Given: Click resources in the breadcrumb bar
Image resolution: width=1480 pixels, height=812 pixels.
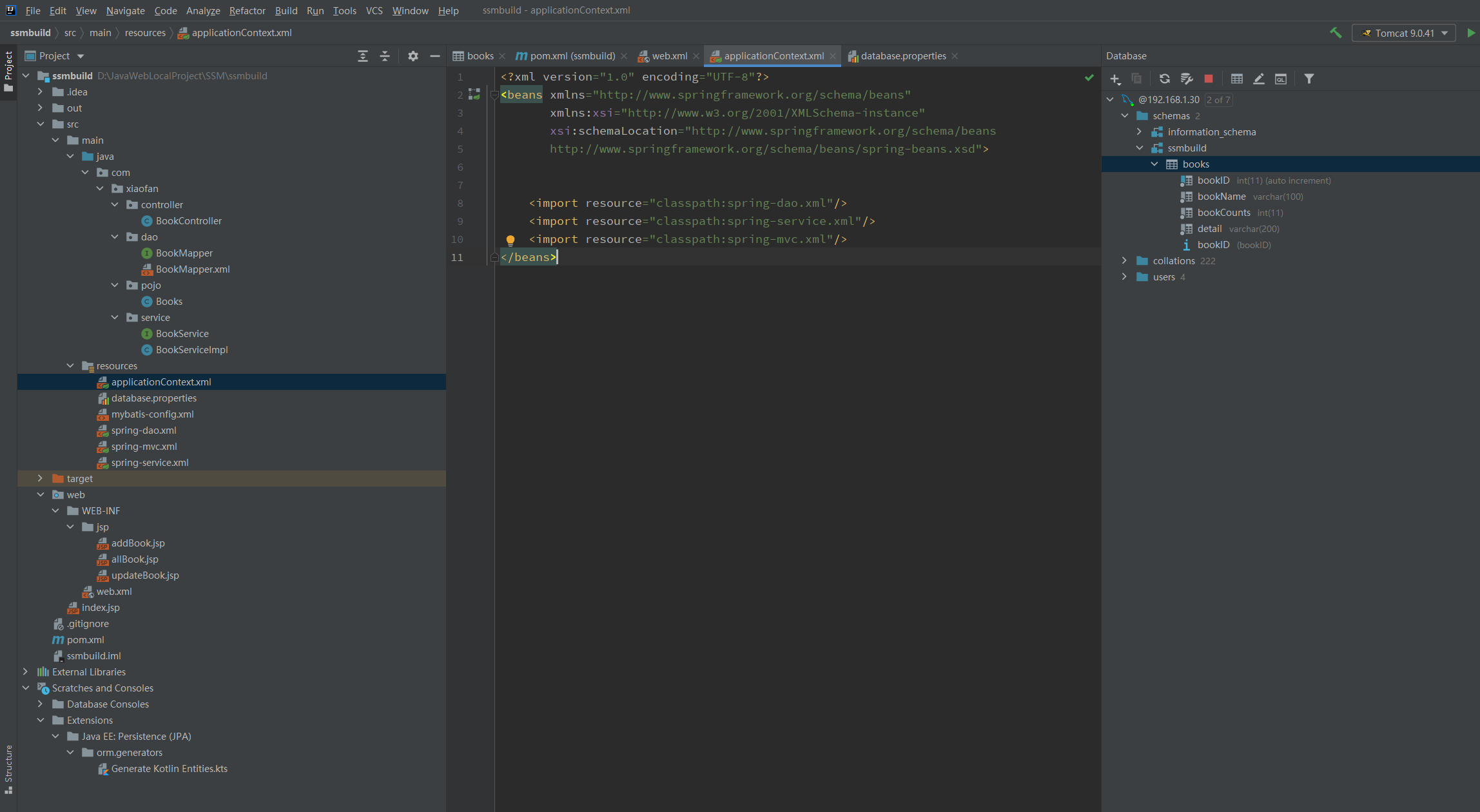Looking at the screenshot, I should click(x=145, y=33).
